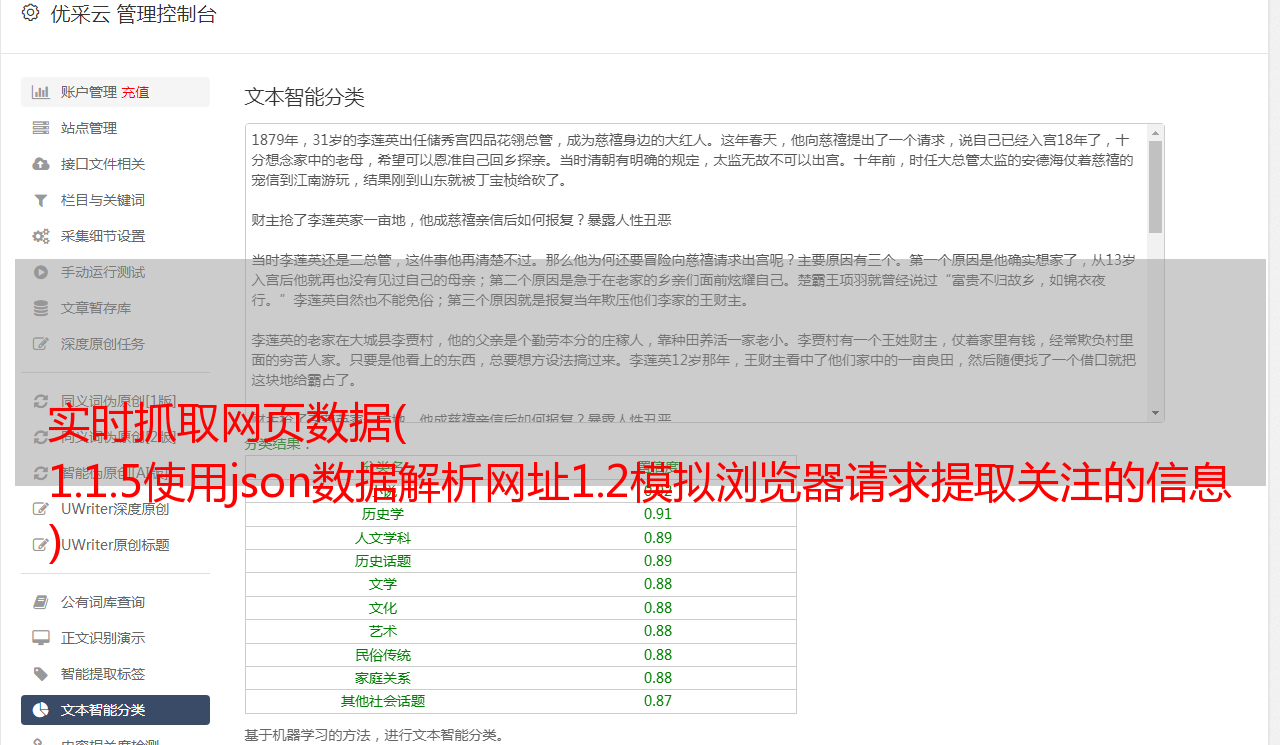
Task: Click the 历史学 category cell
Action: (x=383, y=514)
